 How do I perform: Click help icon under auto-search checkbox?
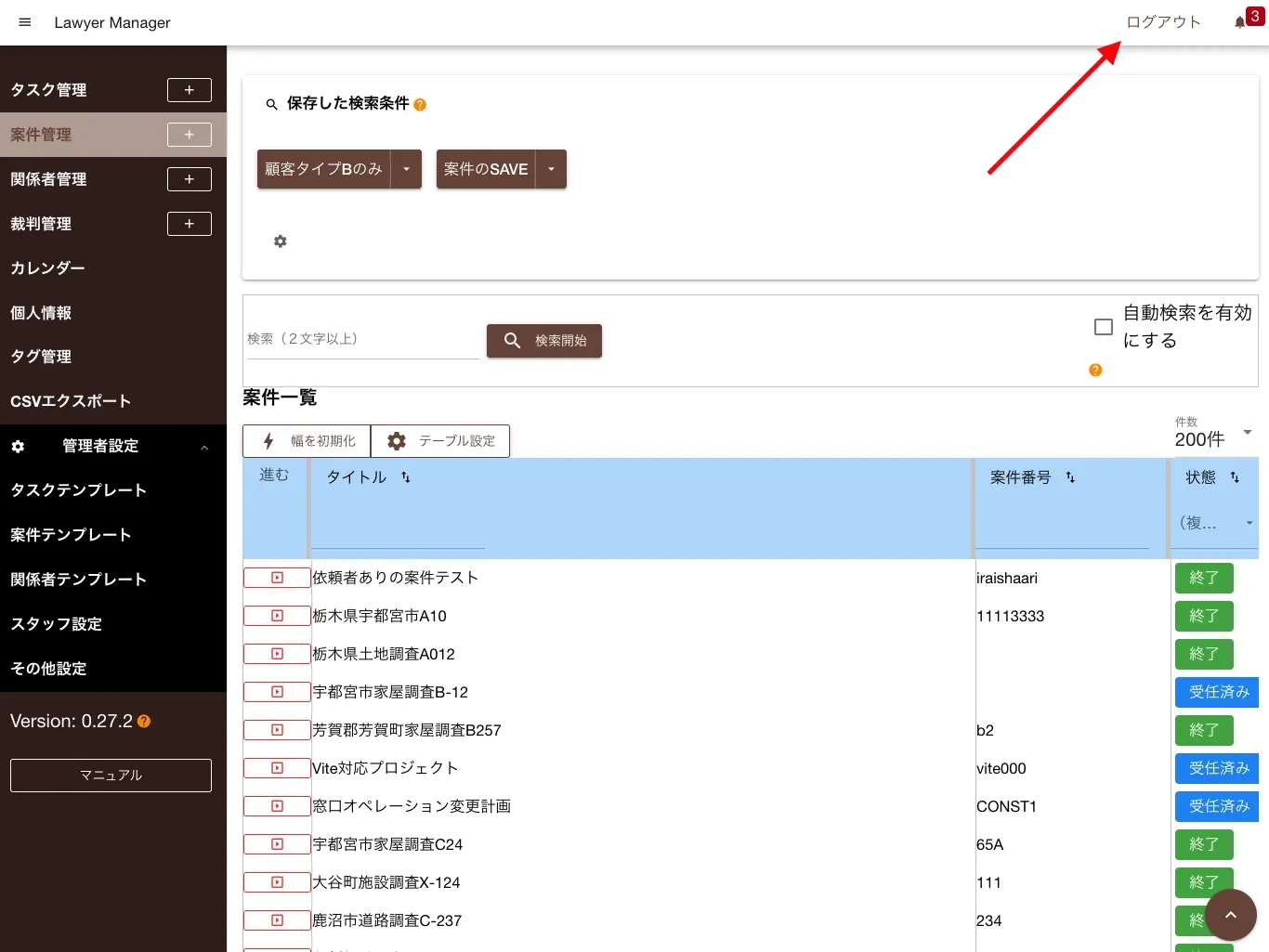click(x=1095, y=370)
